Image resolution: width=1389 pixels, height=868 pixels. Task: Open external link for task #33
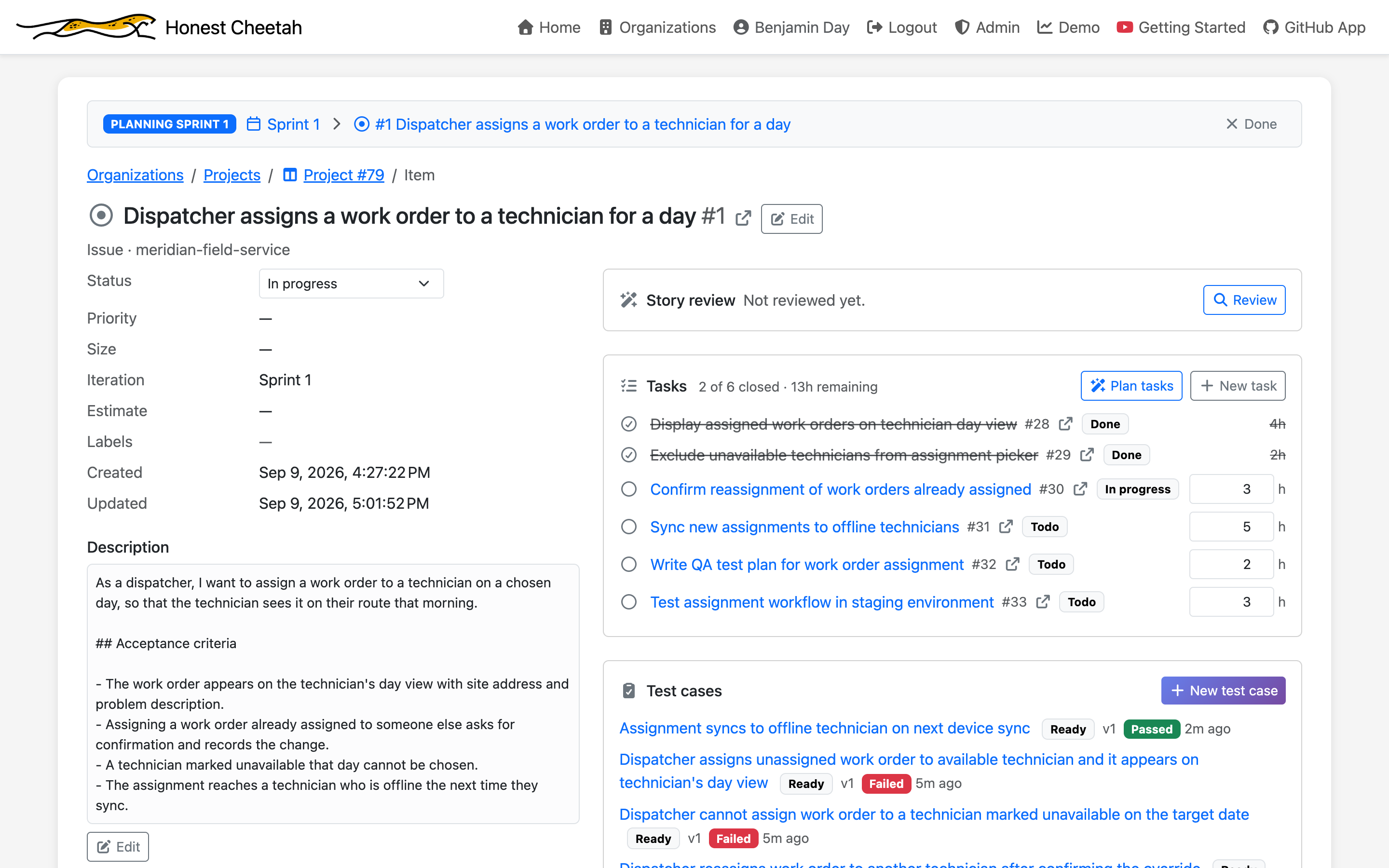(x=1043, y=602)
